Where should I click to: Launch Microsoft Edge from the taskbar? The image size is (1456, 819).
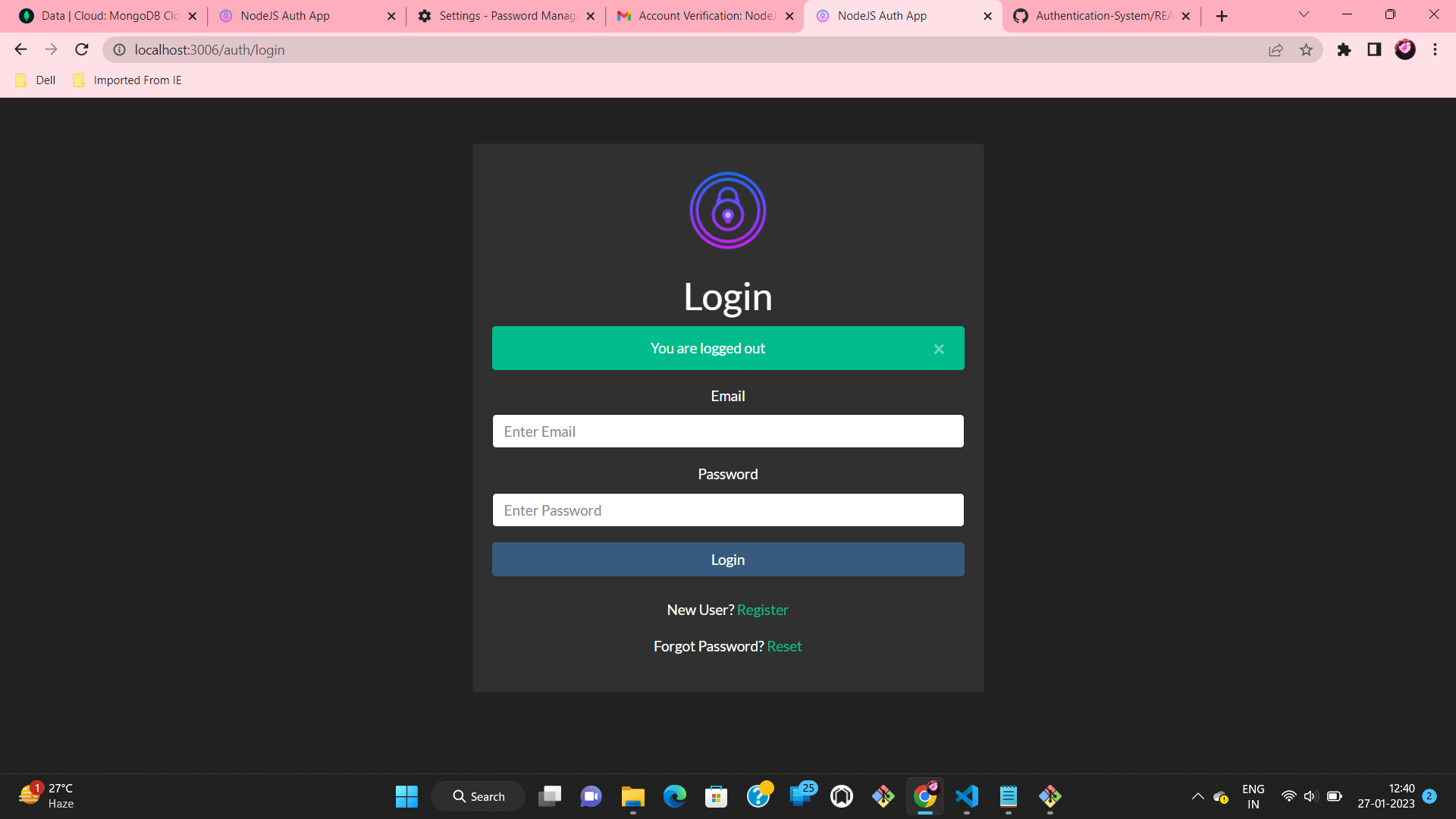coord(675,796)
